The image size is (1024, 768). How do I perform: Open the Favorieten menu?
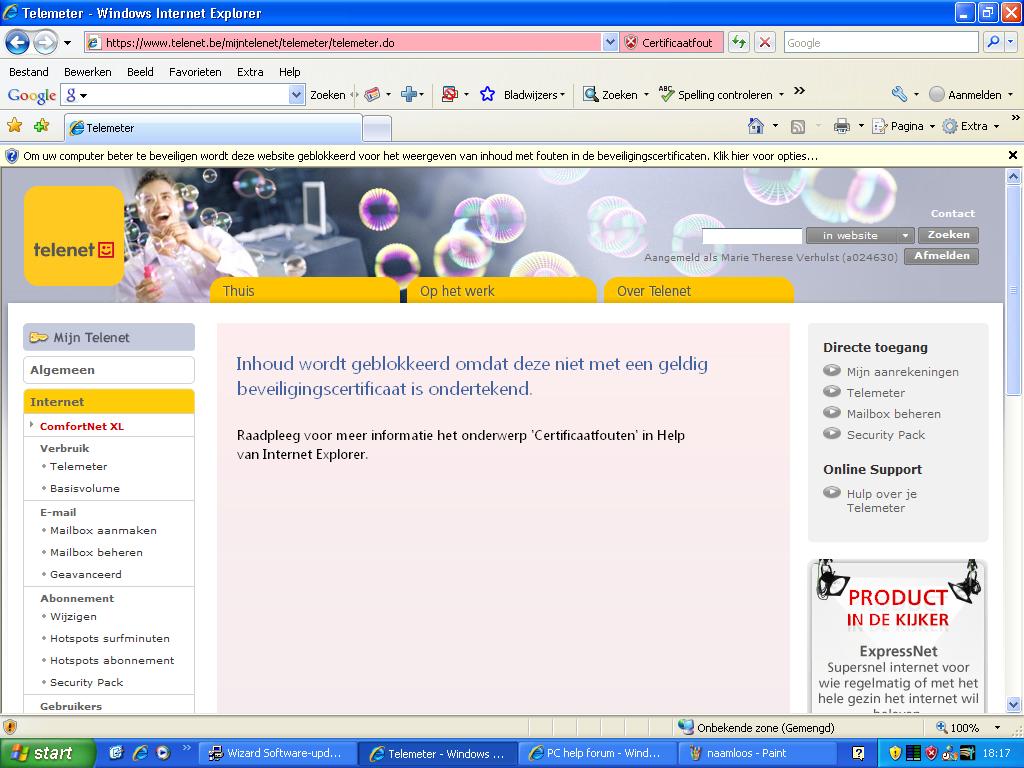pyautogui.click(x=195, y=72)
